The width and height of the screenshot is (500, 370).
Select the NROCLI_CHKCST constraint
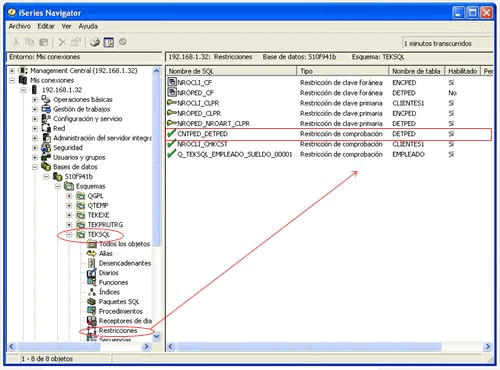(x=202, y=144)
